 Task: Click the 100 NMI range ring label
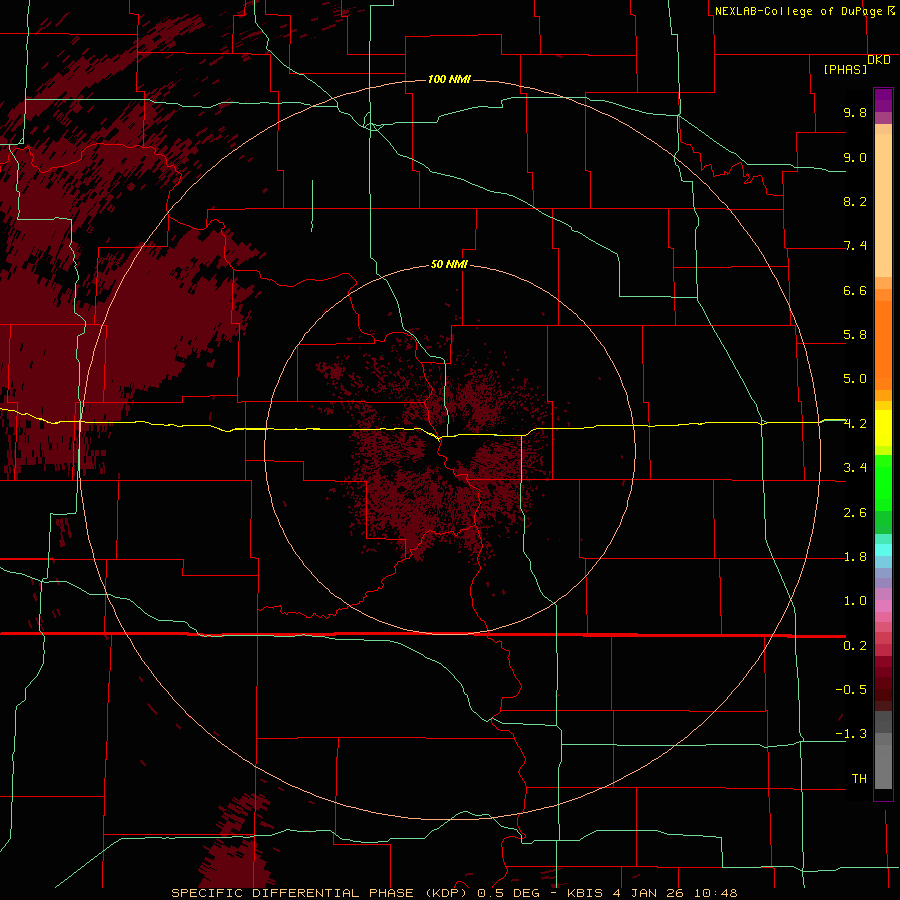(449, 79)
